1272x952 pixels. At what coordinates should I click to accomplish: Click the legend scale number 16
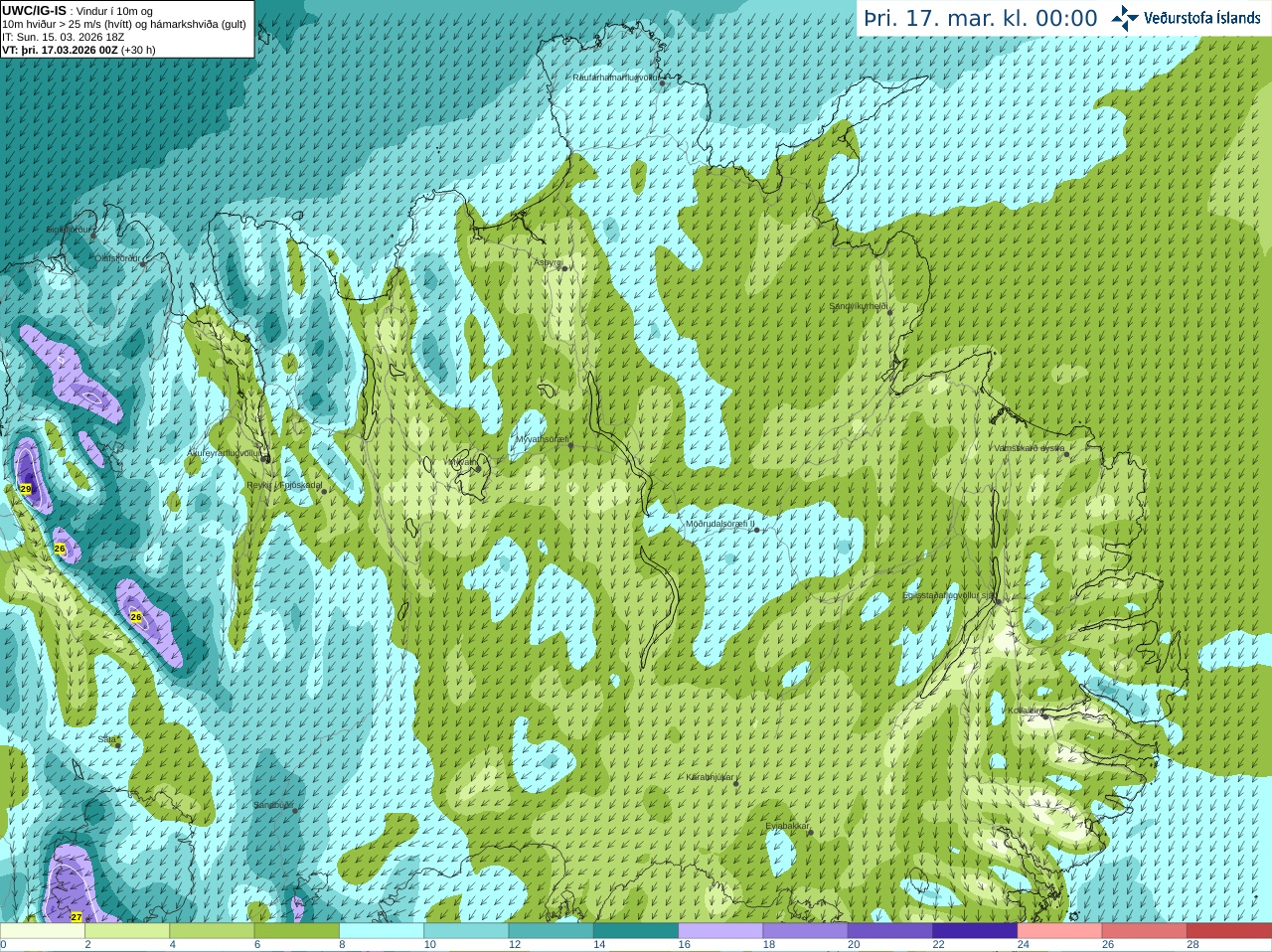click(x=685, y=945)
